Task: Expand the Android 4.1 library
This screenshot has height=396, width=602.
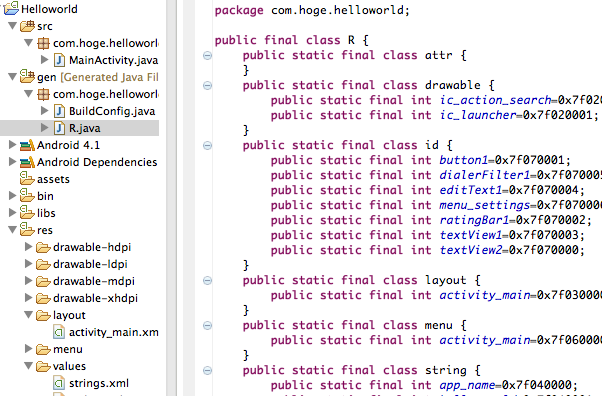Action: click(x=12, y=144)
